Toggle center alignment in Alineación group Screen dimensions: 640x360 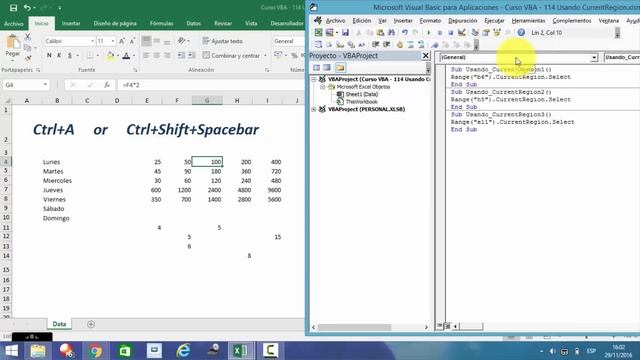click(157, 56)
